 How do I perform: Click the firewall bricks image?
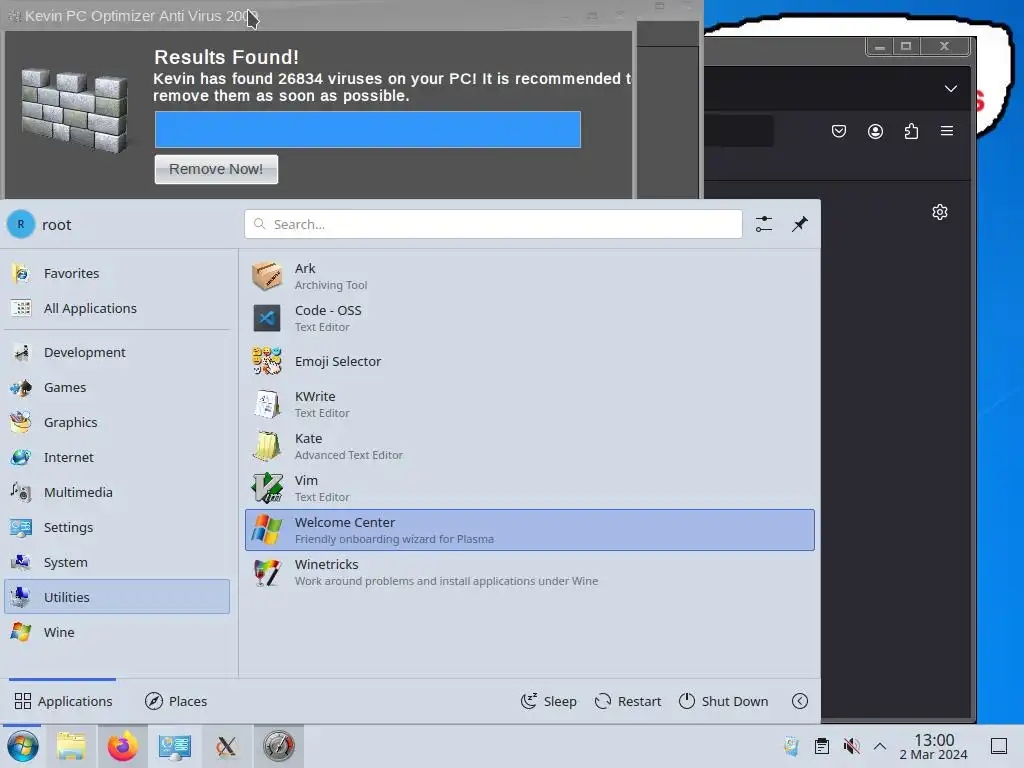pos(74,110)
